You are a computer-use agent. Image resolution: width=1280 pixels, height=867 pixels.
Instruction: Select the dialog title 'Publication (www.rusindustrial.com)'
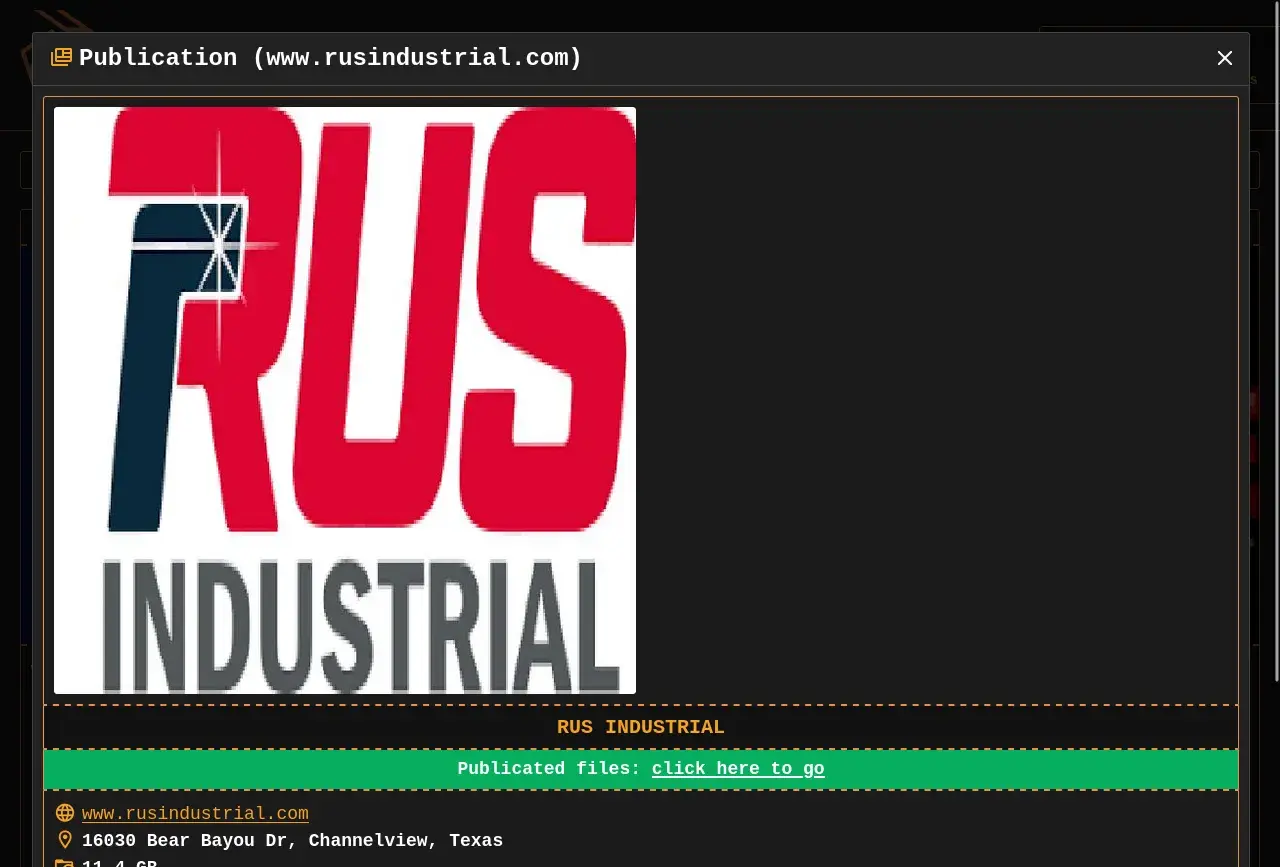pos(331,58)
